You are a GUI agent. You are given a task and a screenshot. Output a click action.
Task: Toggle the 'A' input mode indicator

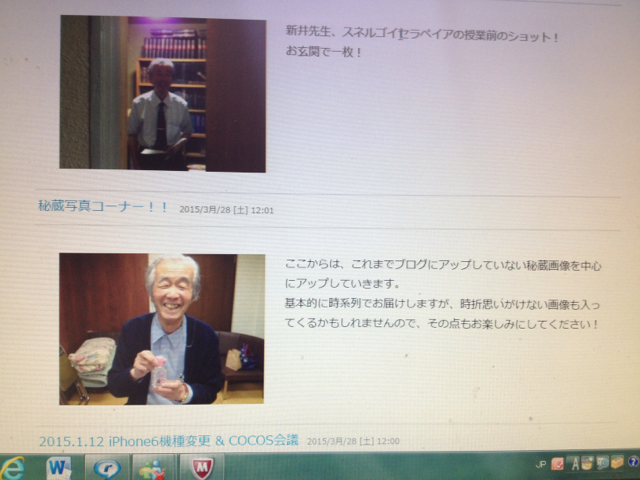tap(573, 464)
